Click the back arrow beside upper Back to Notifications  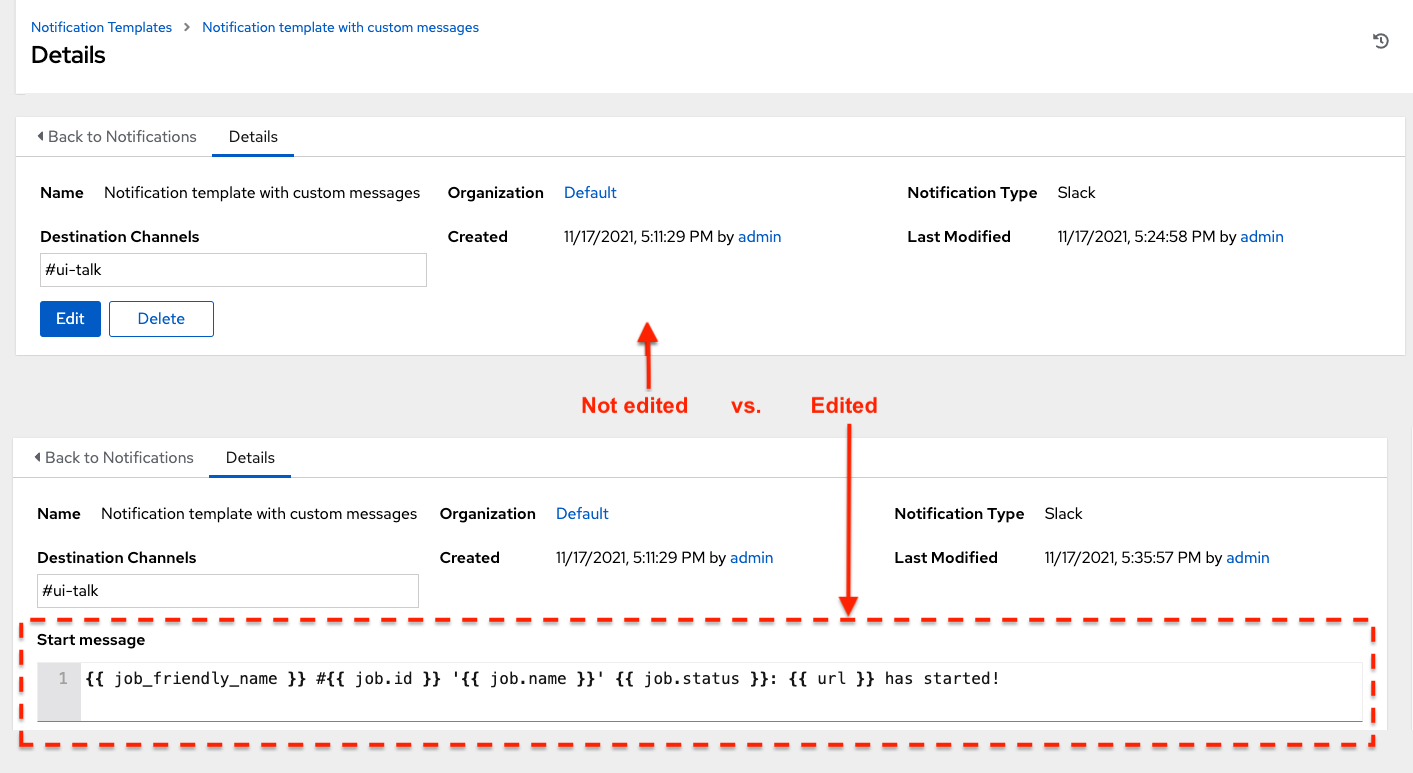(40, 136)
